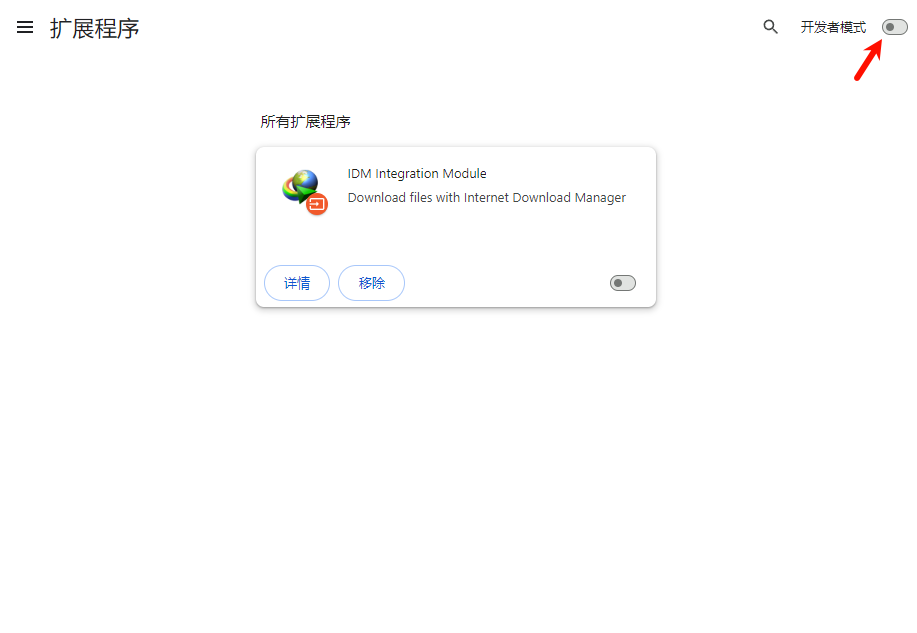This screenshot has width=917, height=633.
Task: Click 移除 to remove IDM extension
Action: pyautogui.click(x=371, y=283)
